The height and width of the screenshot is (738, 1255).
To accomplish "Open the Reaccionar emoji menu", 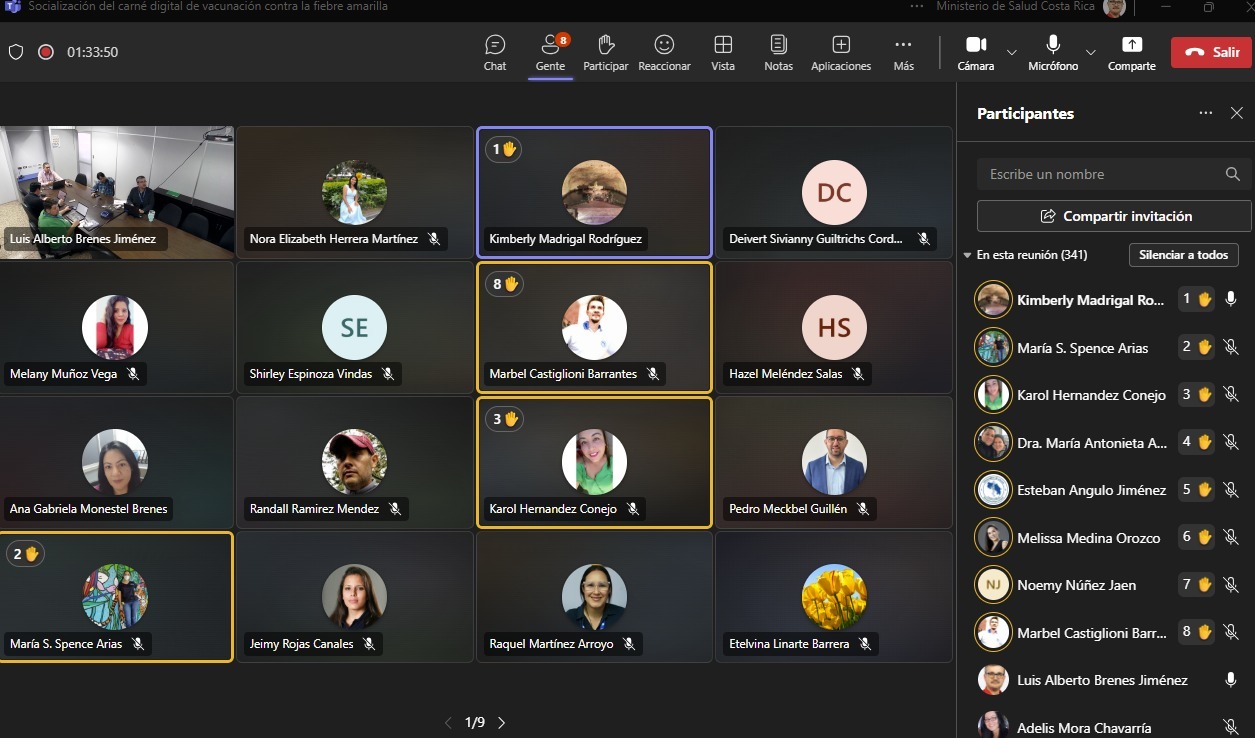I will [x=664, y=53].
